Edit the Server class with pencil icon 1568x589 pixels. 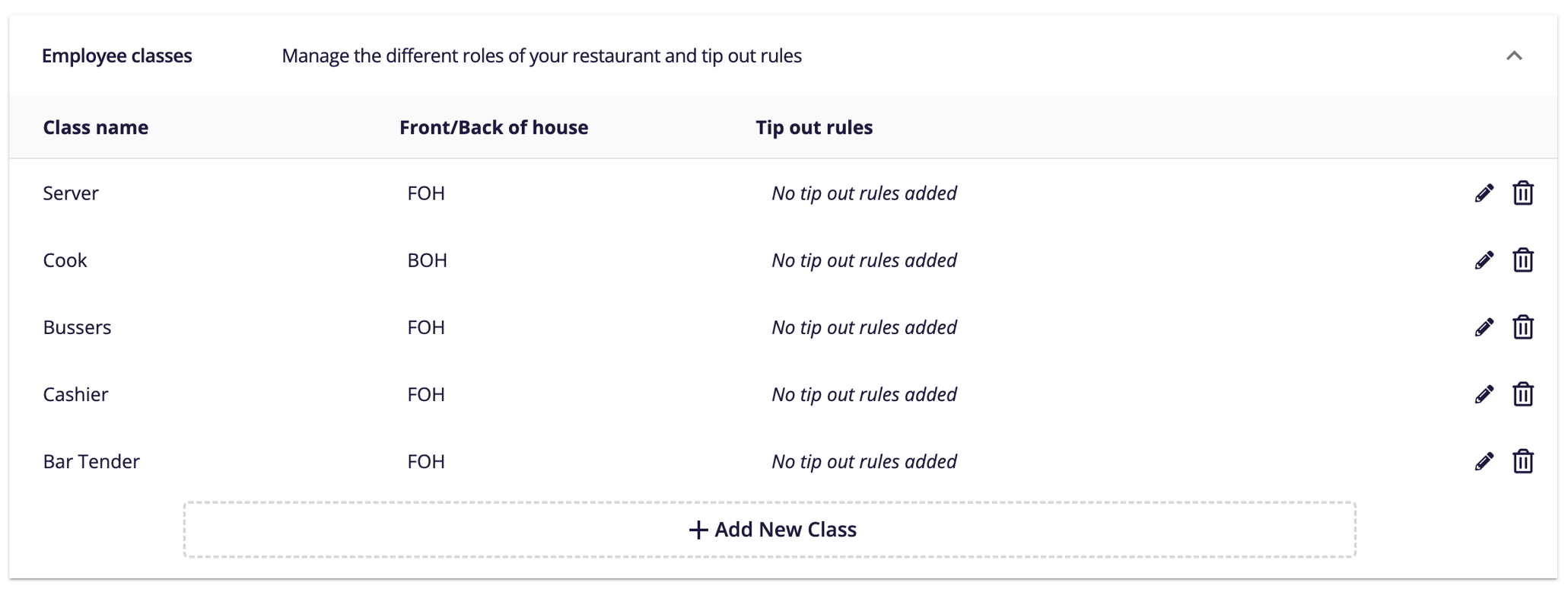[x=1484, y=193]
